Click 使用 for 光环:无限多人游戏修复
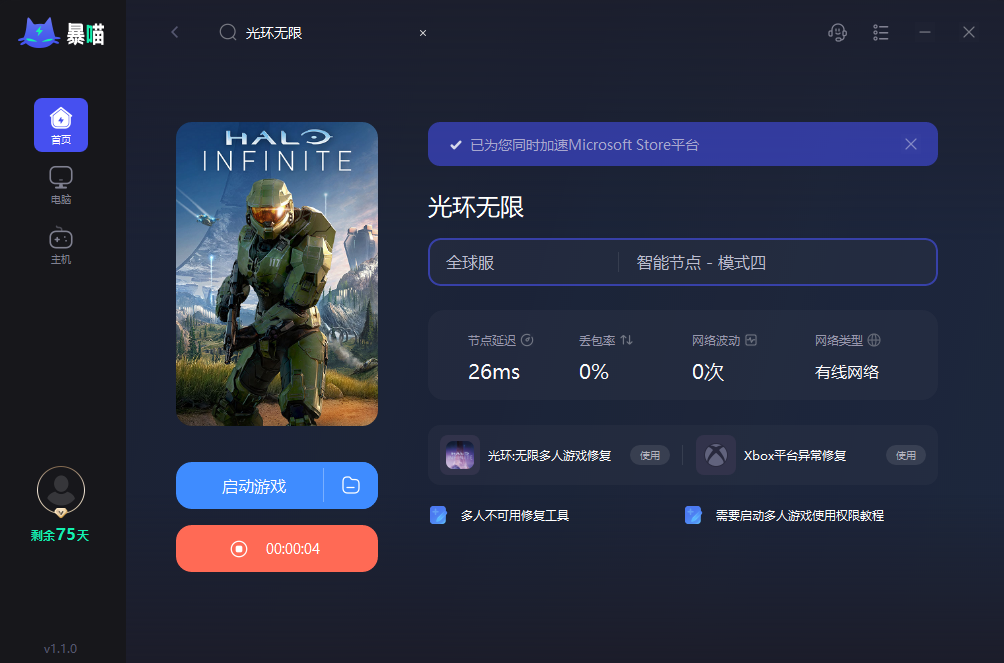The width and height of the screenshot is (1004, 663). pyautogui.click(x=650, y=455)
